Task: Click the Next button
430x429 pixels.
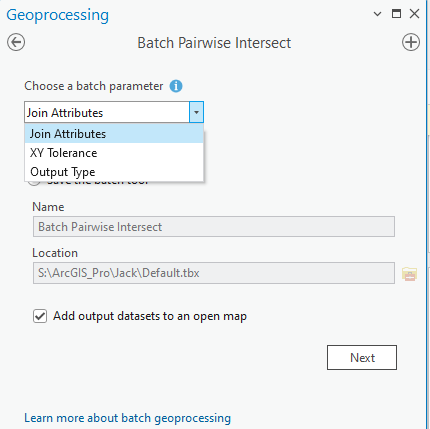Action: click(x=362, y=357)
